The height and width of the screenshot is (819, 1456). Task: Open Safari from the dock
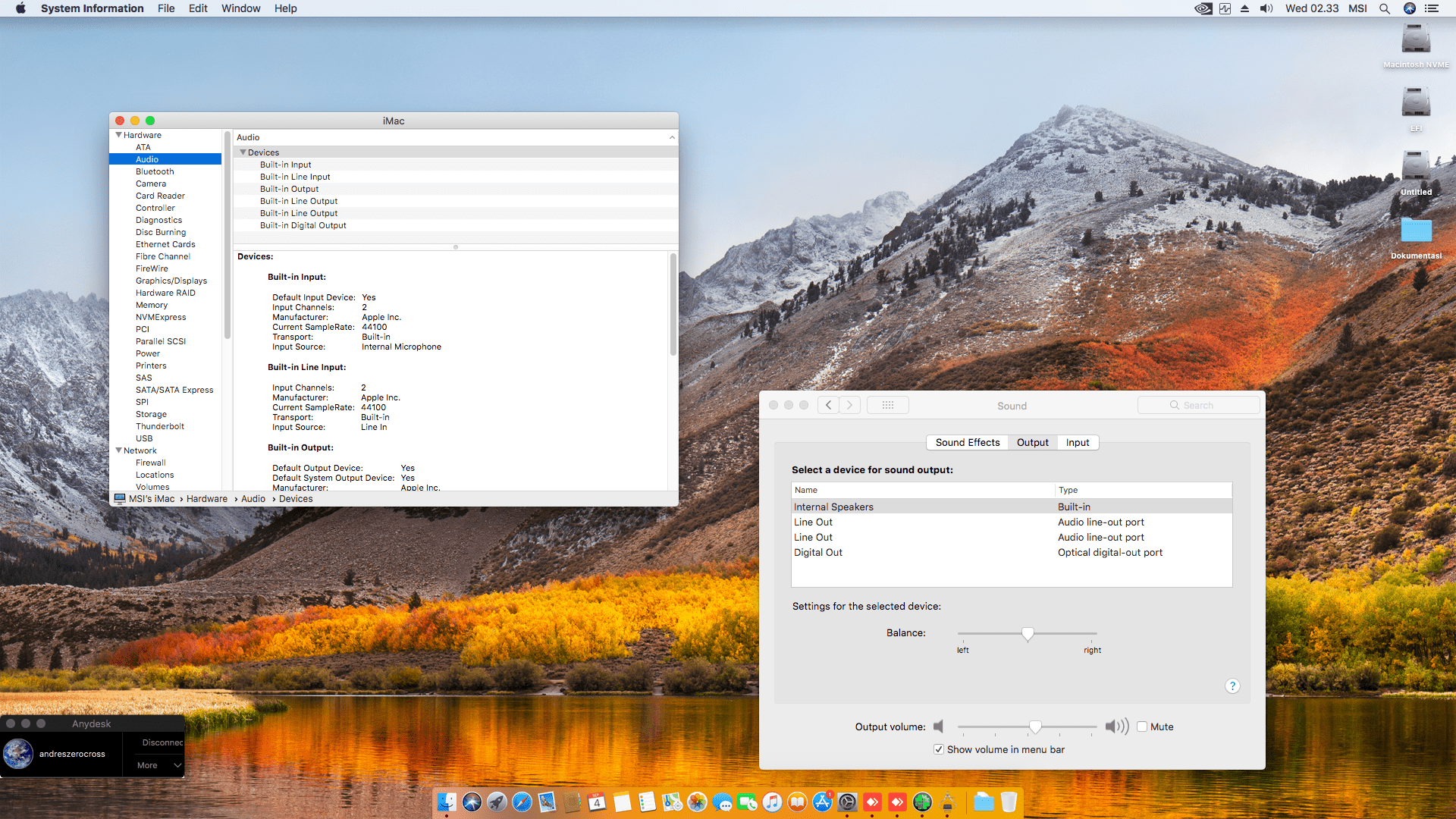(522, 802)
